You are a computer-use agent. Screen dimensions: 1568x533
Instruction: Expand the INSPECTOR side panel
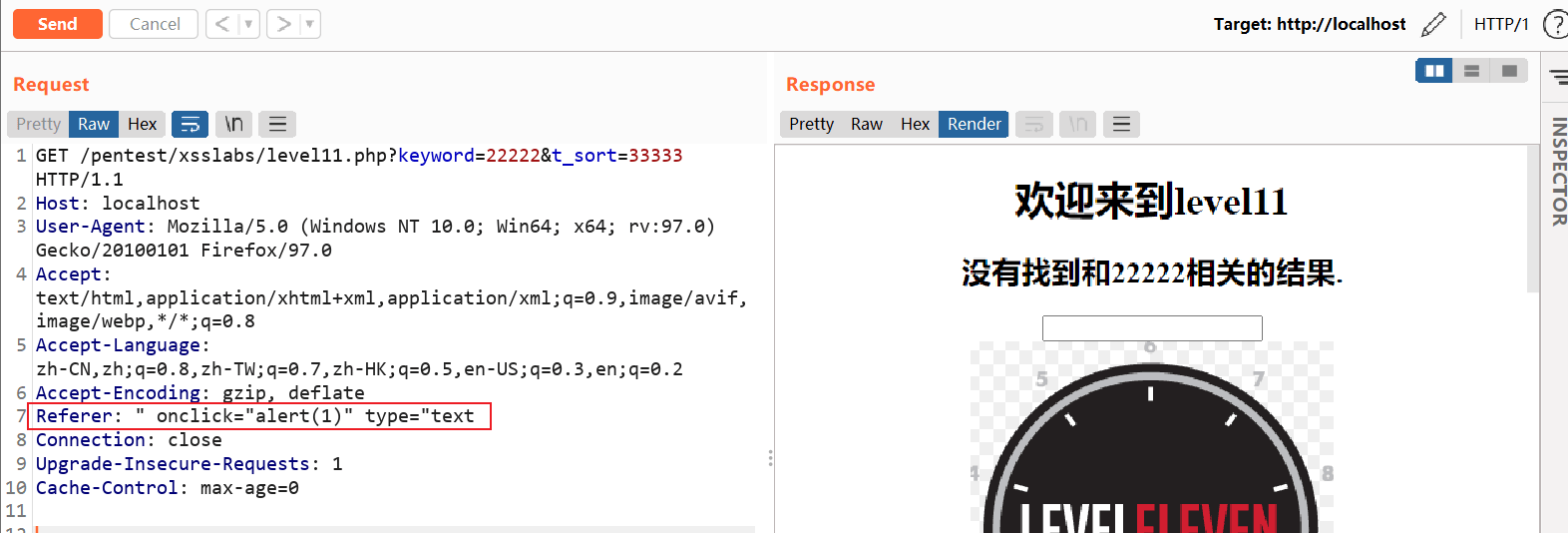point(1557,171)
